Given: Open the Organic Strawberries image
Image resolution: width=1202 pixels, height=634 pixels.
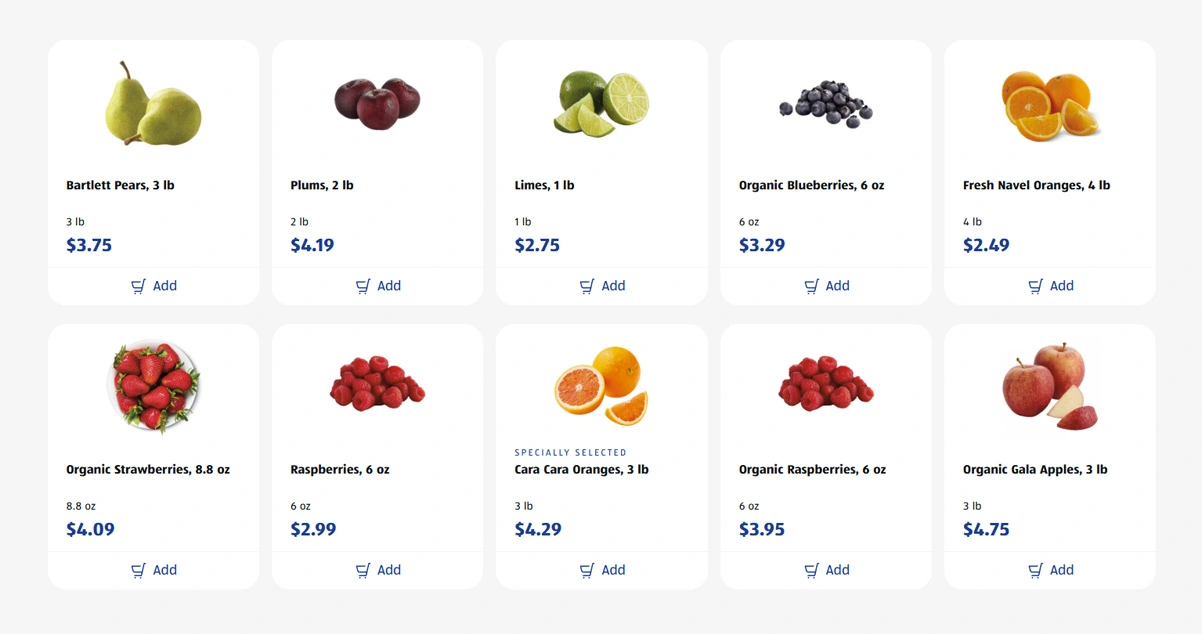Looking at the screenshot, I should coord(153,387).
